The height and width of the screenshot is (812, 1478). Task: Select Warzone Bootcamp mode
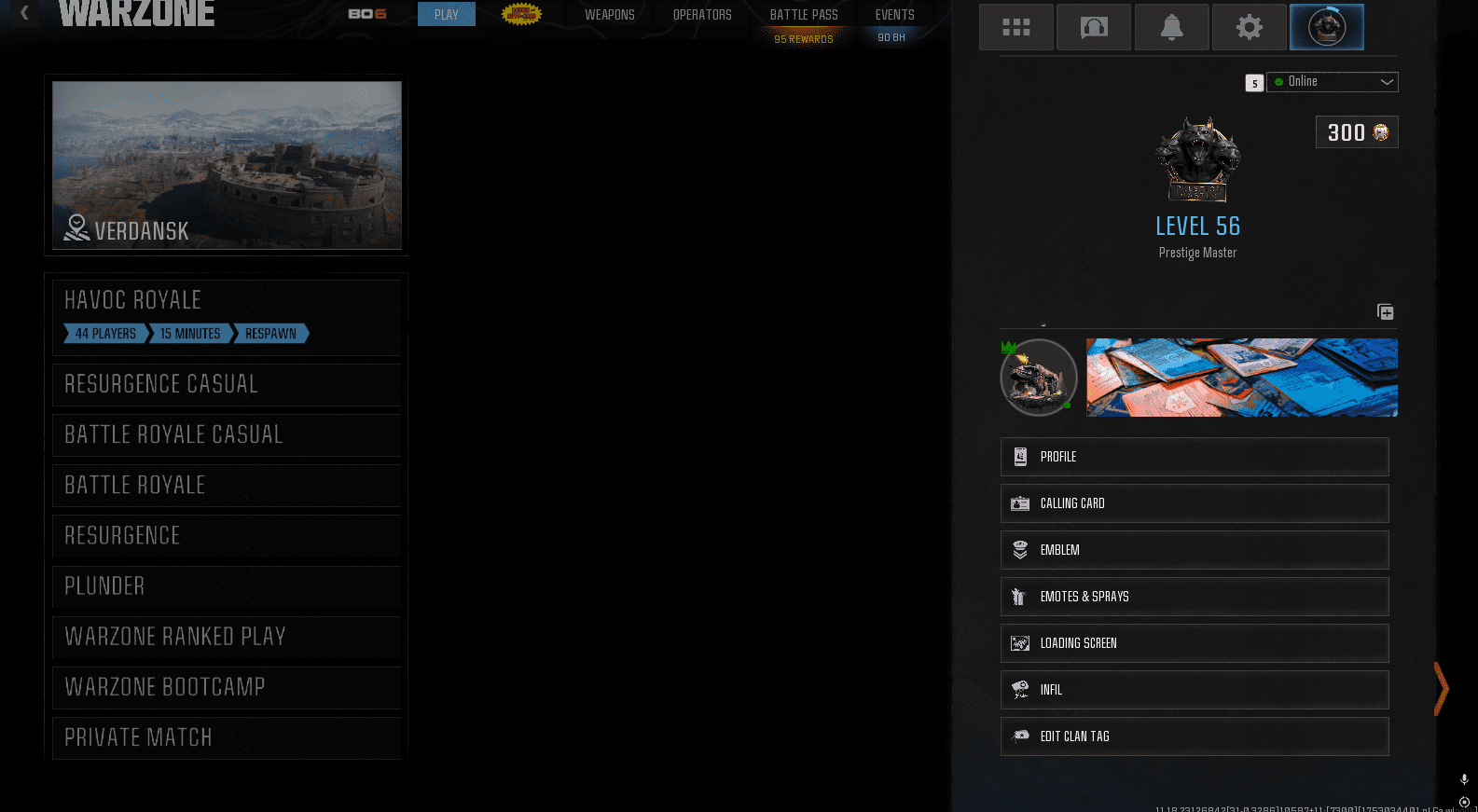coord(227,687)
